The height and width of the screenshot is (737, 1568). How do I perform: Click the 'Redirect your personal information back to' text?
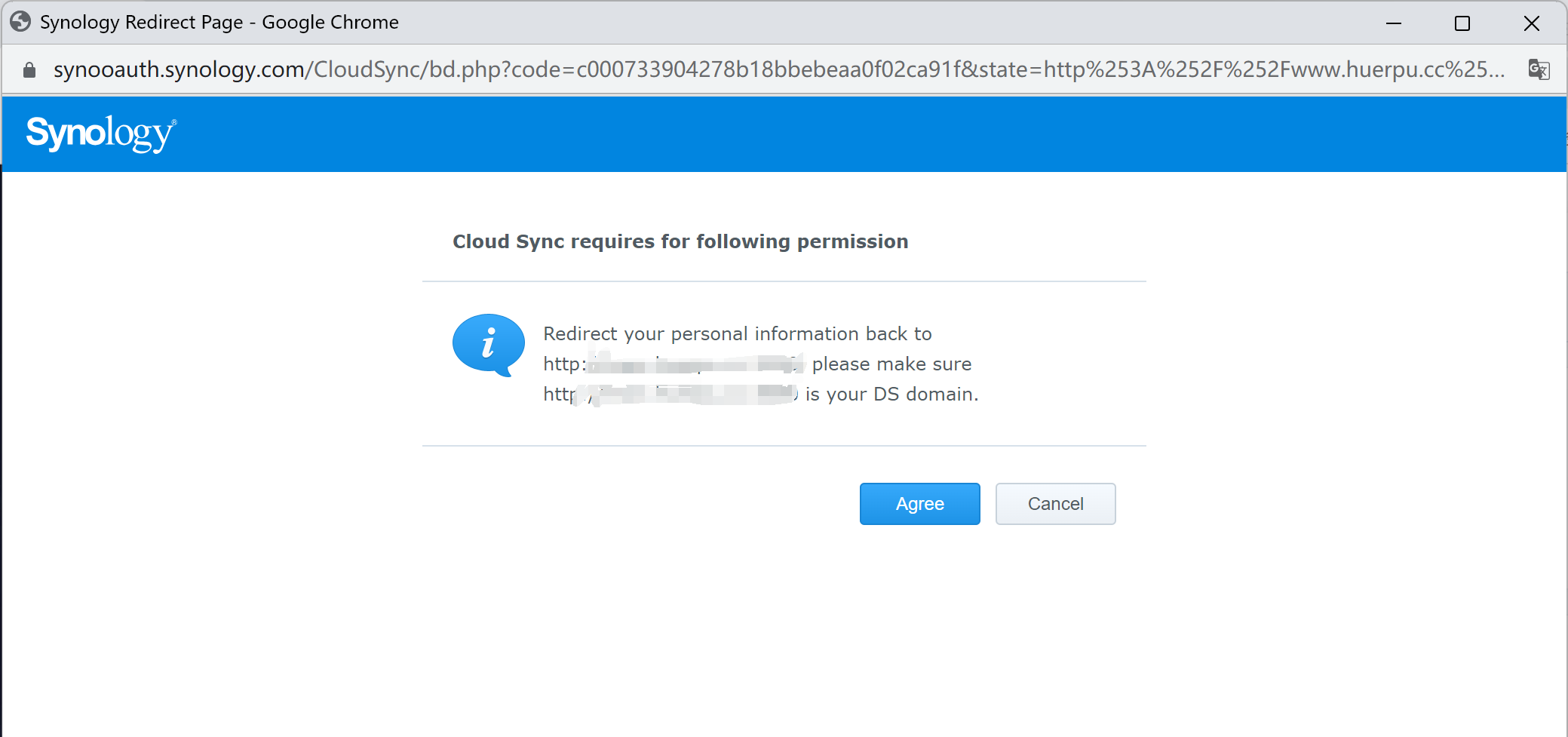(x=737, y=333)
